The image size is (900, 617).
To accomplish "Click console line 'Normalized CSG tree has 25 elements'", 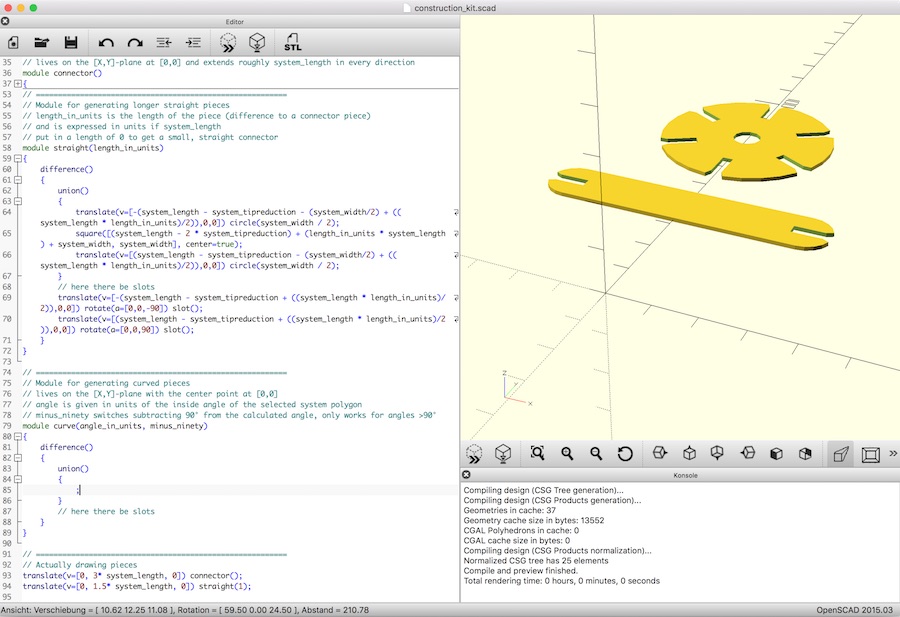I will click(536, 561).
